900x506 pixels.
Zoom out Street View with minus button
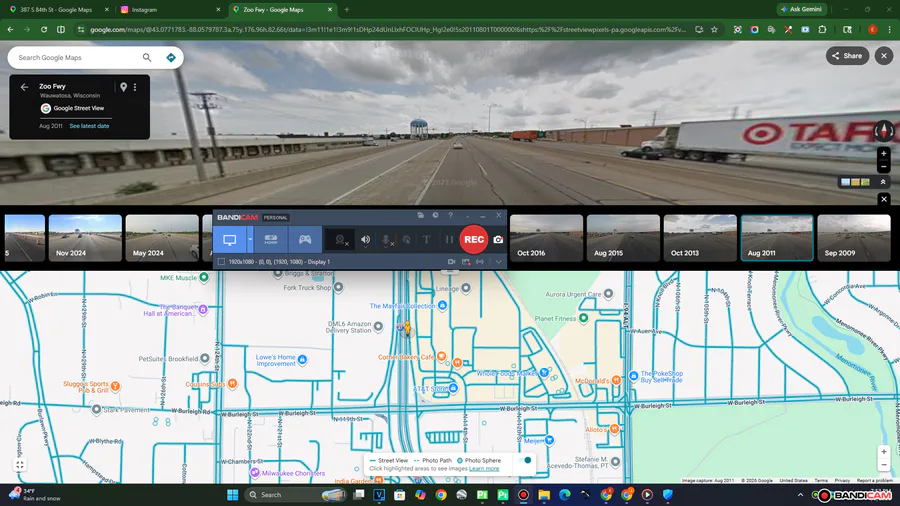tap(884, 167)
